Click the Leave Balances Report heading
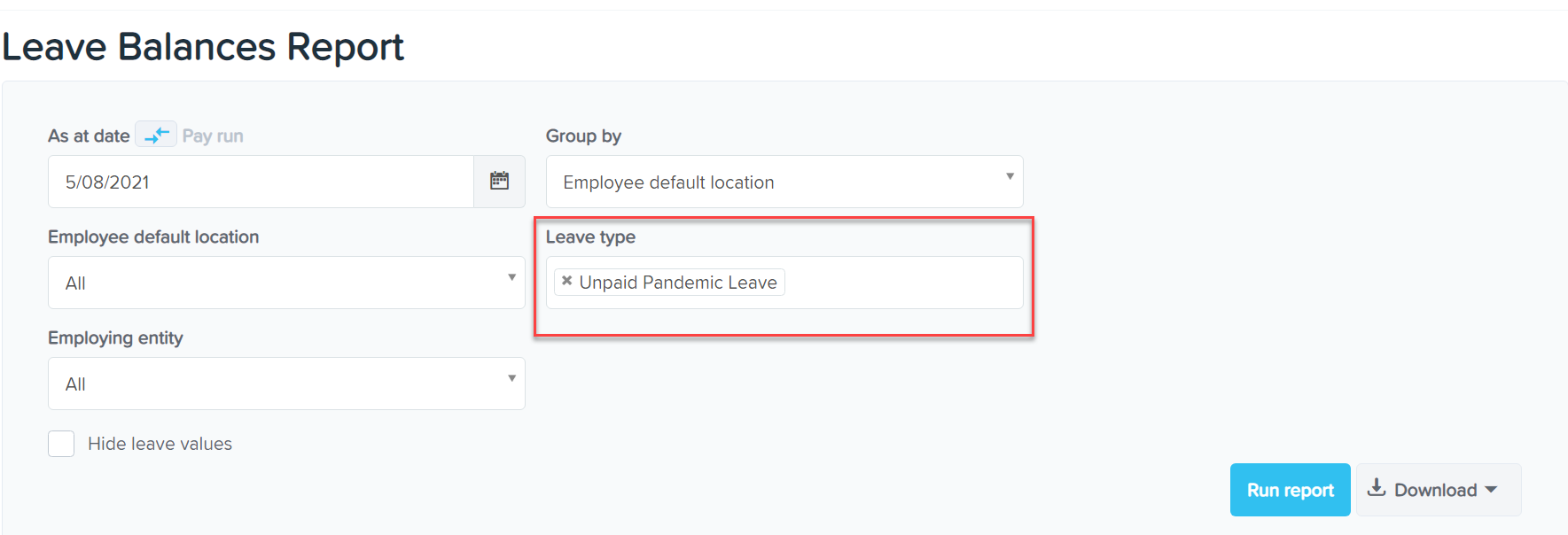This screenshot has height=535, width=1568. pos(203,46)
